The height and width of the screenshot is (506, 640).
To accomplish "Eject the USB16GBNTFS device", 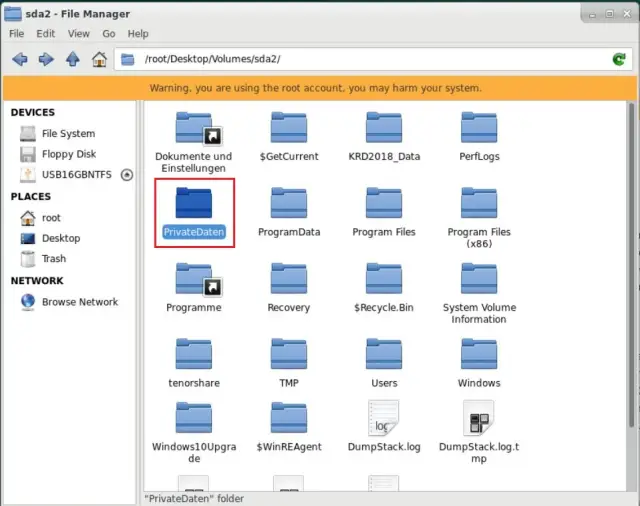I will (127, 175).
